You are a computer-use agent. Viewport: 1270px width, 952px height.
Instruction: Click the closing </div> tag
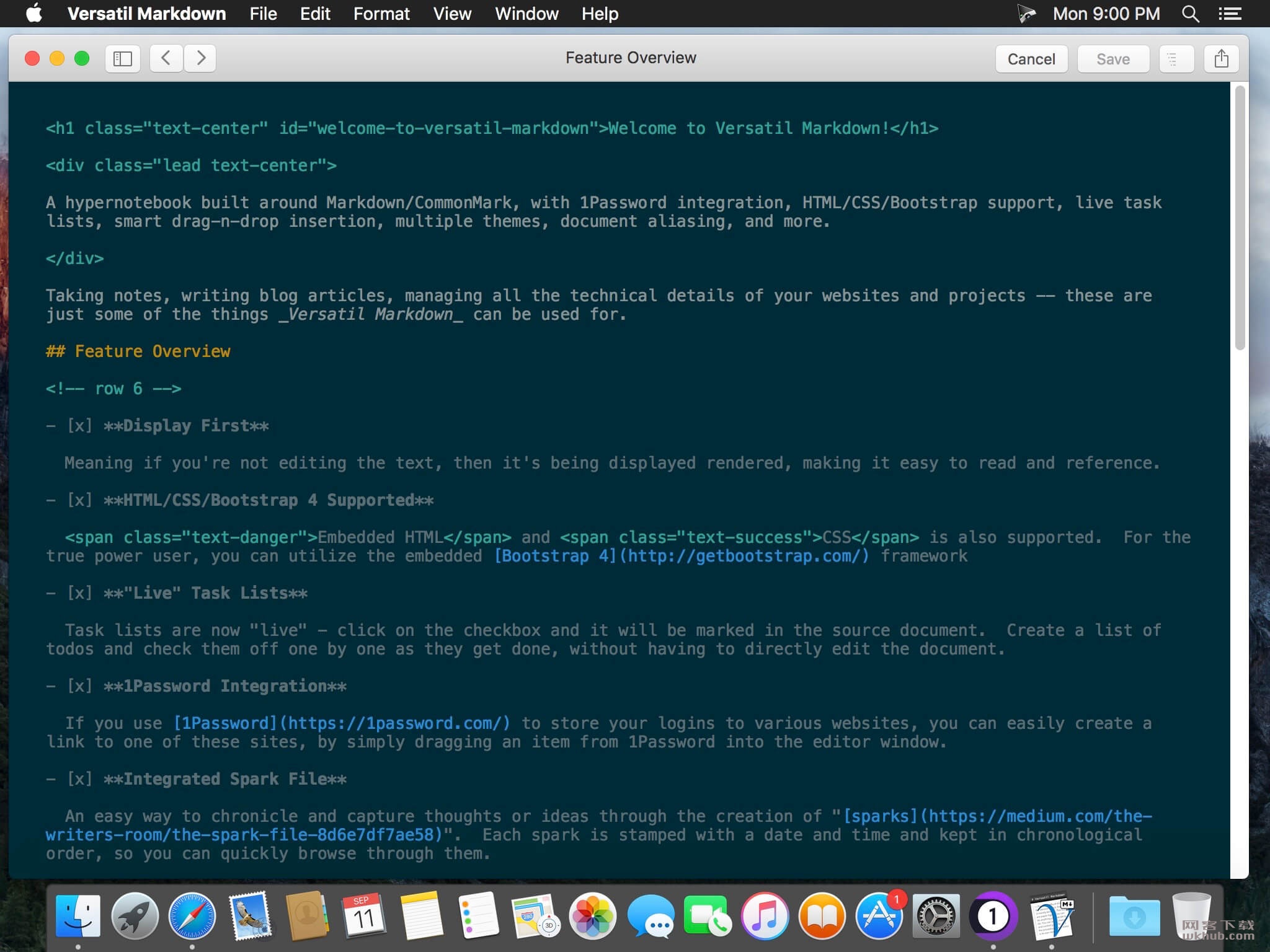(x=75, y=258)
